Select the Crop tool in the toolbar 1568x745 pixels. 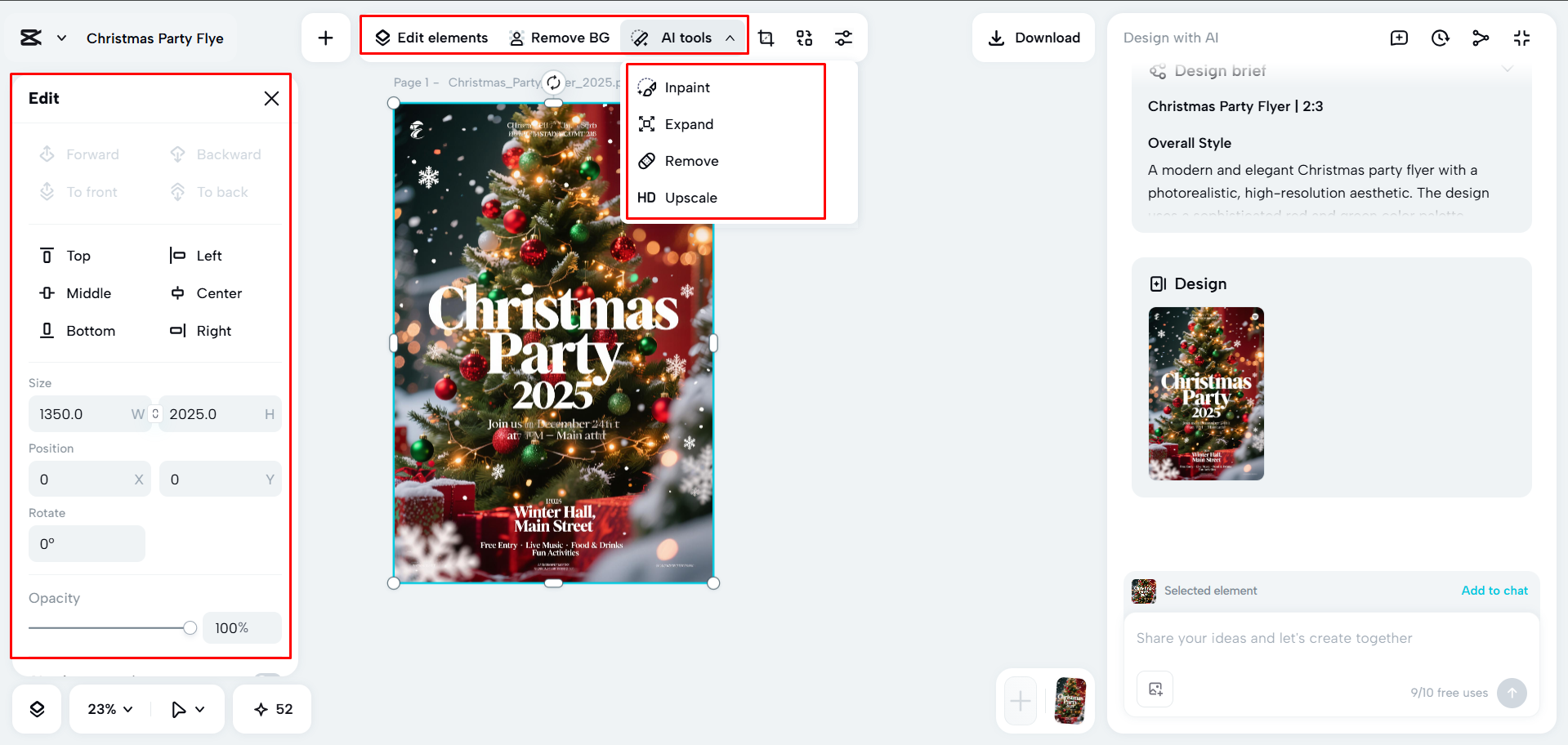pyautogui.click(x=766, y=38)
